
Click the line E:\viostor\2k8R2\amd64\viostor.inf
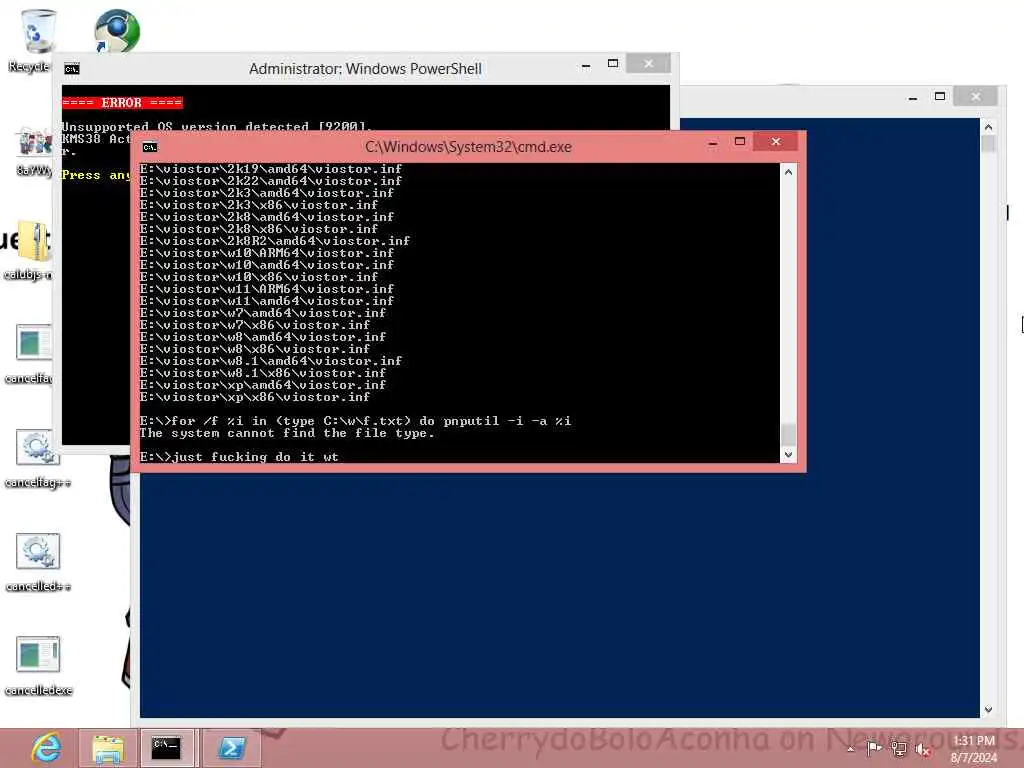pyautogui.click(x=274, y=240)
